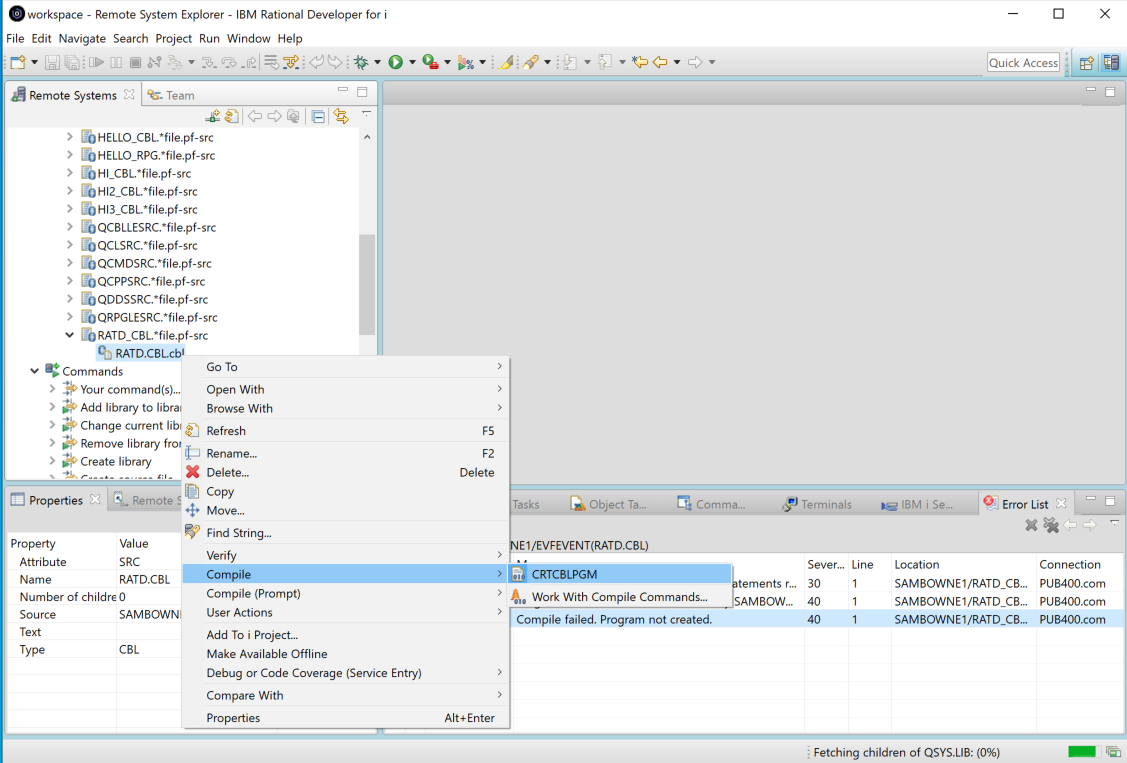Click the Remote Systems tree vertical scrollbar
This screenshot has height=763, width=1127.
[367, 285]
